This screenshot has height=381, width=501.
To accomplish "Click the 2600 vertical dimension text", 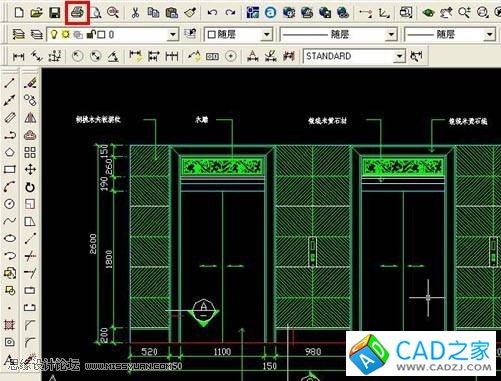I will (x=93, y=244).
